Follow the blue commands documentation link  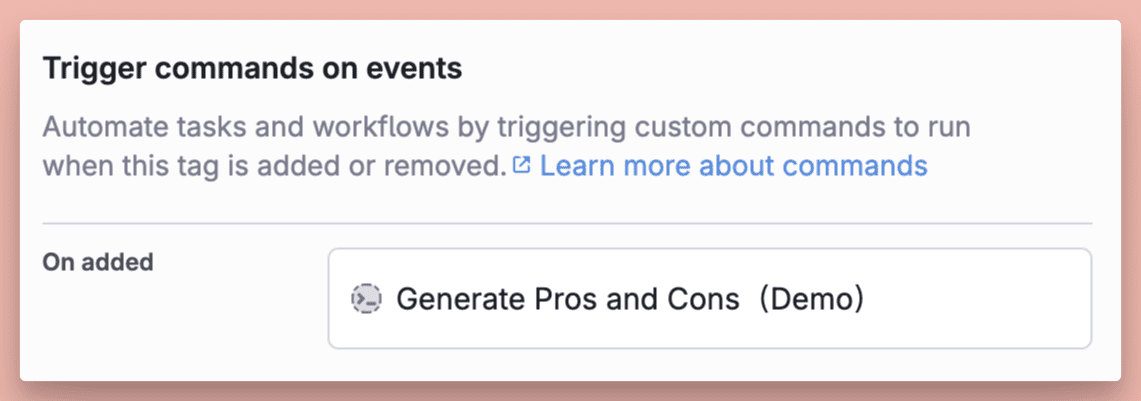point(734,166)
